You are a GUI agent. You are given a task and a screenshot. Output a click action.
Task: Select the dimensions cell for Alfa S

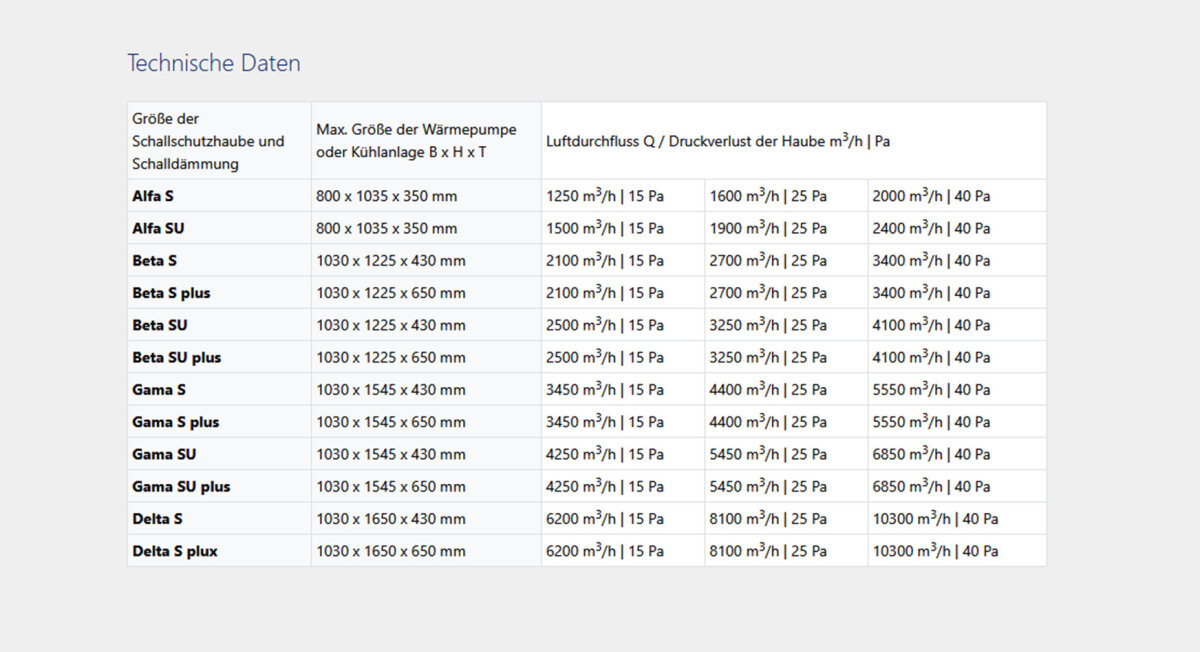386,196
